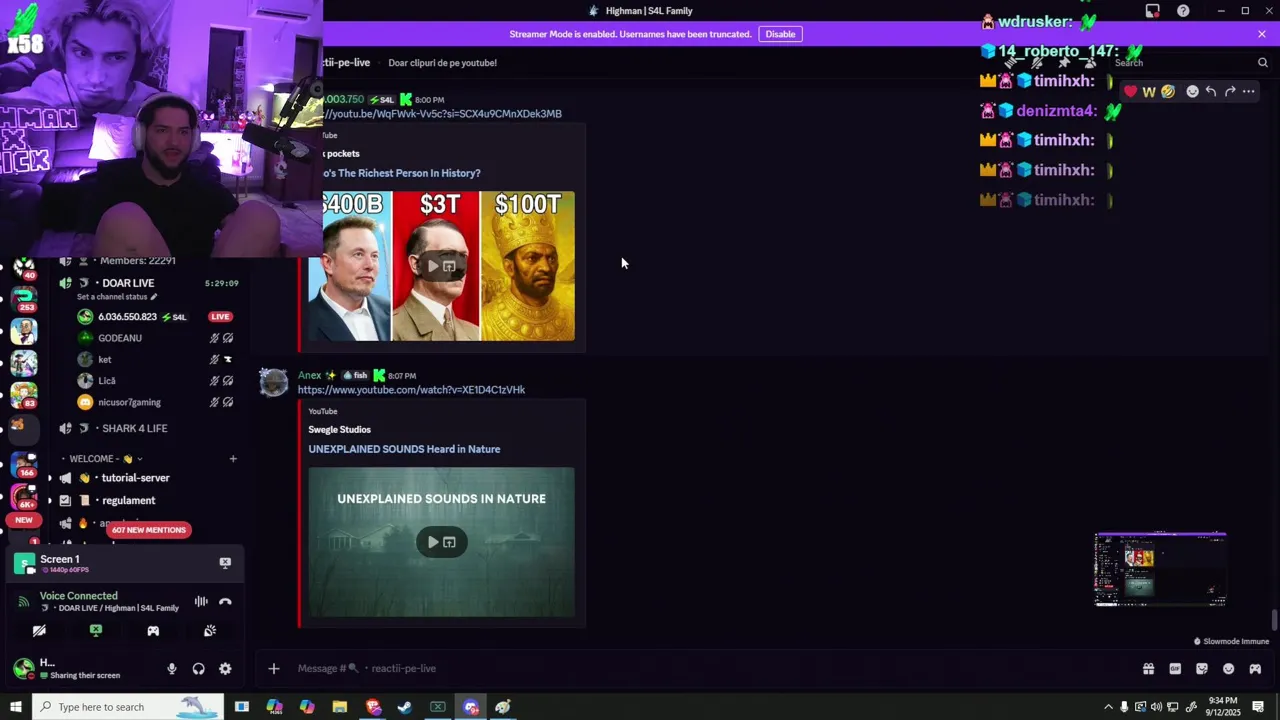1280x720 pixels.
Task: Open the attachment plus button
Action: click(274, 669)
